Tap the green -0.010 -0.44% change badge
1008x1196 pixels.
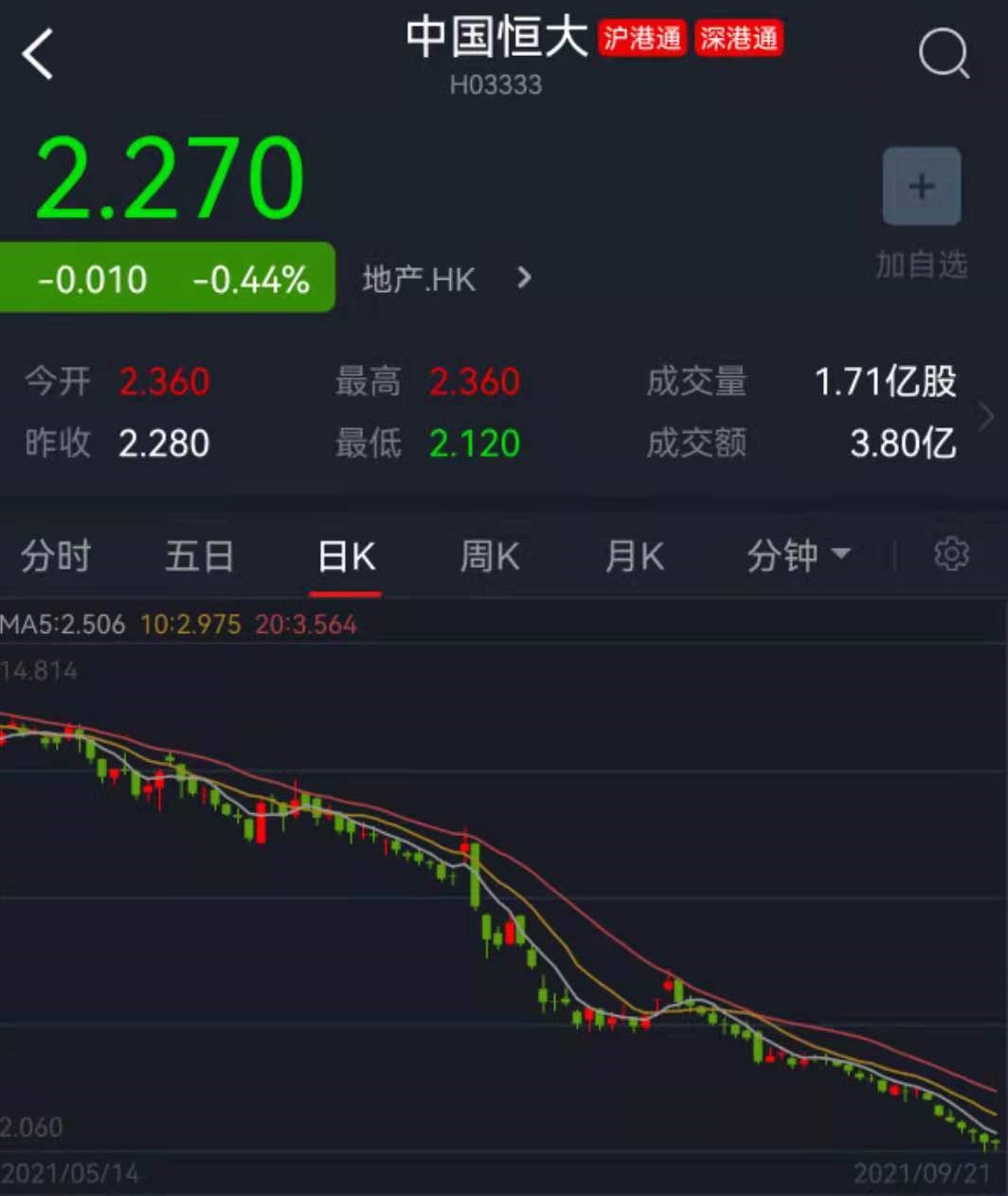[168, 279]
